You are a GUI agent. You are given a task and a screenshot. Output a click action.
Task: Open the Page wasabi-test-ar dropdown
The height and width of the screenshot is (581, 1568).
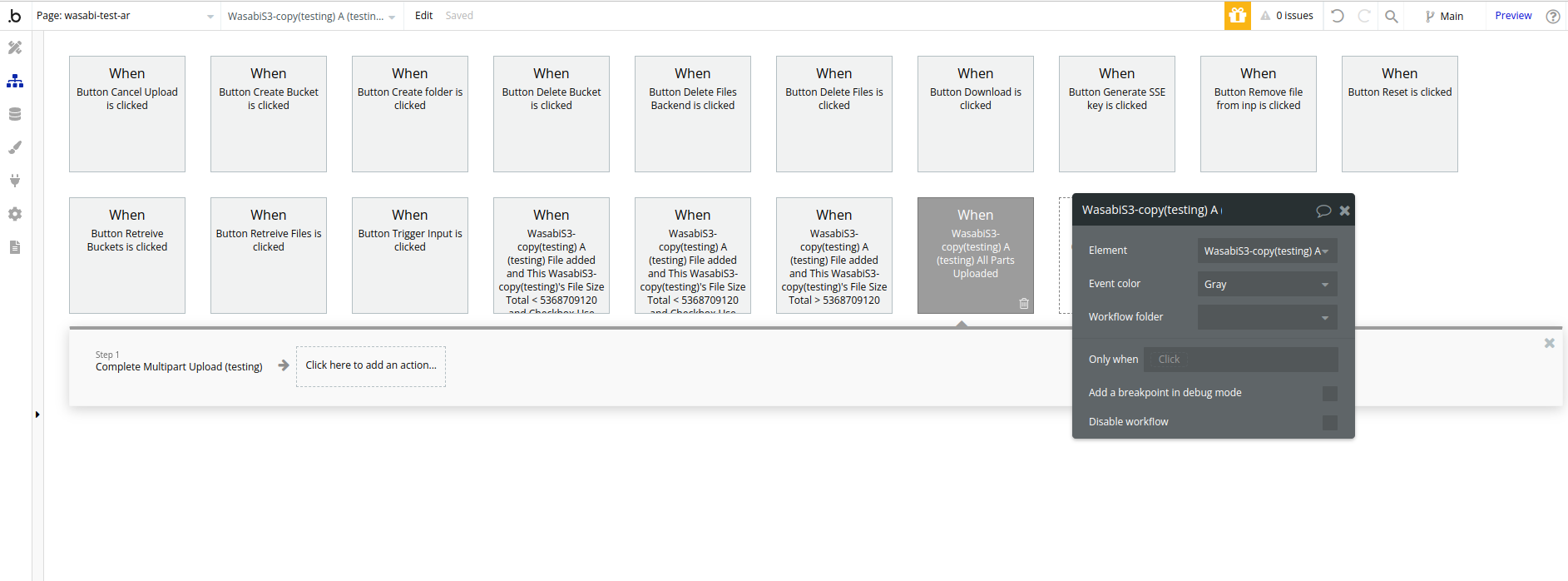coord(125,16)
